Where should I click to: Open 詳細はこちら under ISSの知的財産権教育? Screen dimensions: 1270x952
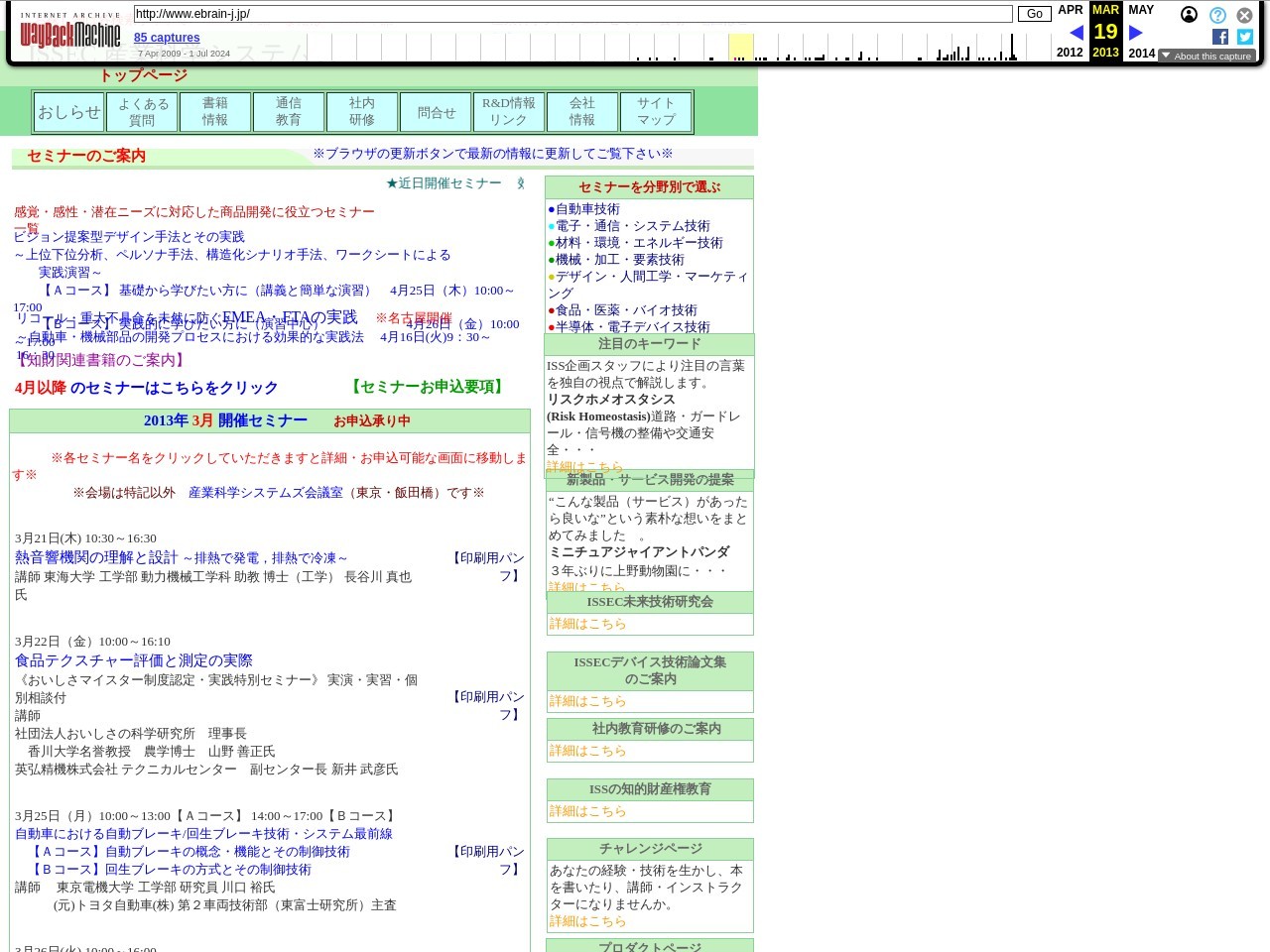pos(587,811)
